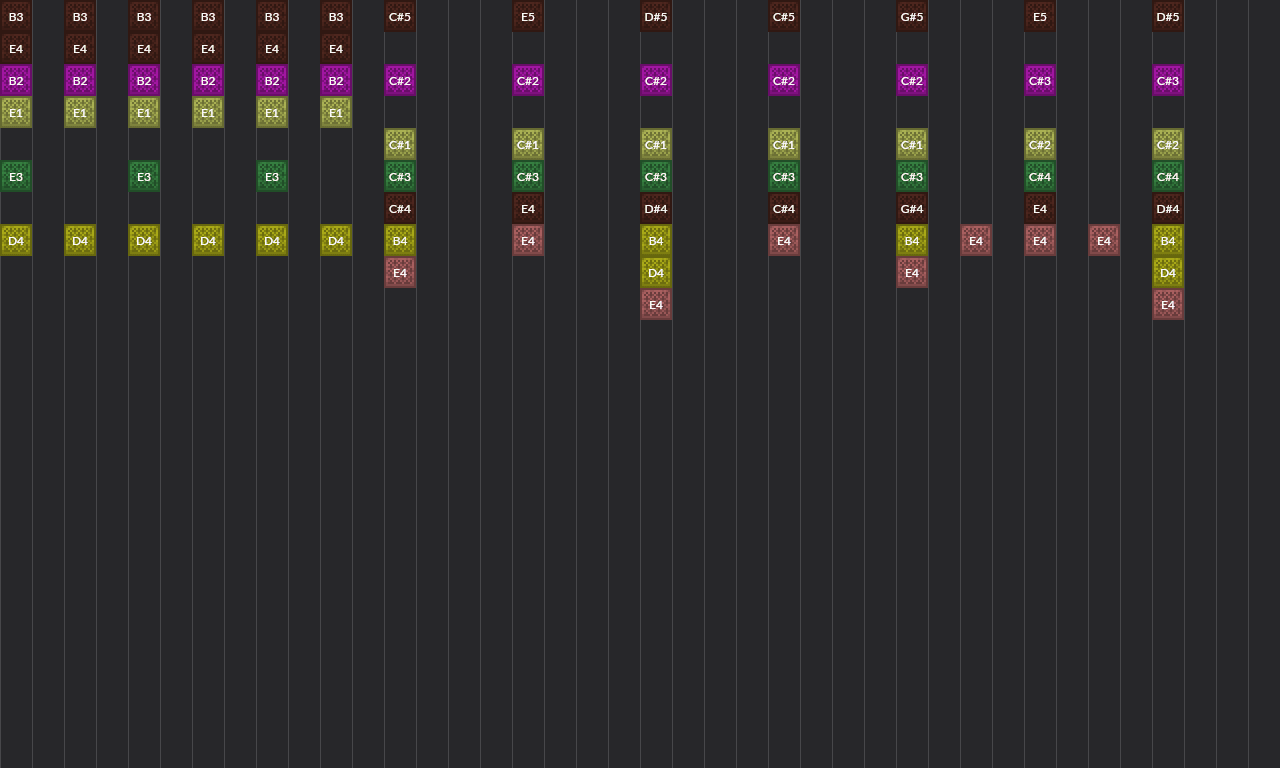The image size is (1280, 768).
Task: Select the first dark brown D#4 note
Action: [x=656, y=208]
